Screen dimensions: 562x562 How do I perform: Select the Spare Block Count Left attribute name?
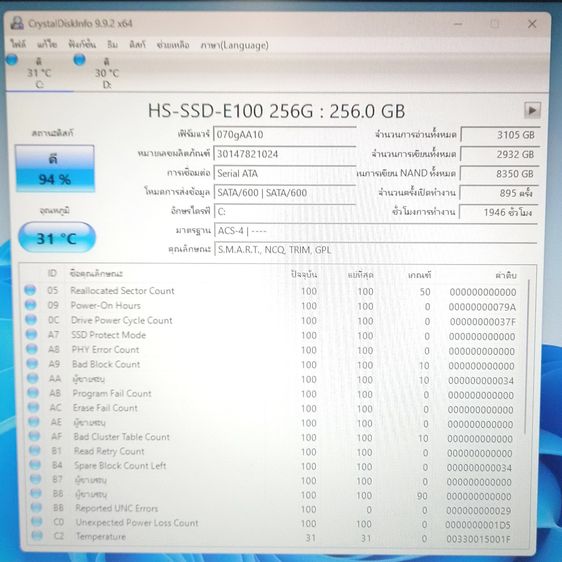point(120,465)
